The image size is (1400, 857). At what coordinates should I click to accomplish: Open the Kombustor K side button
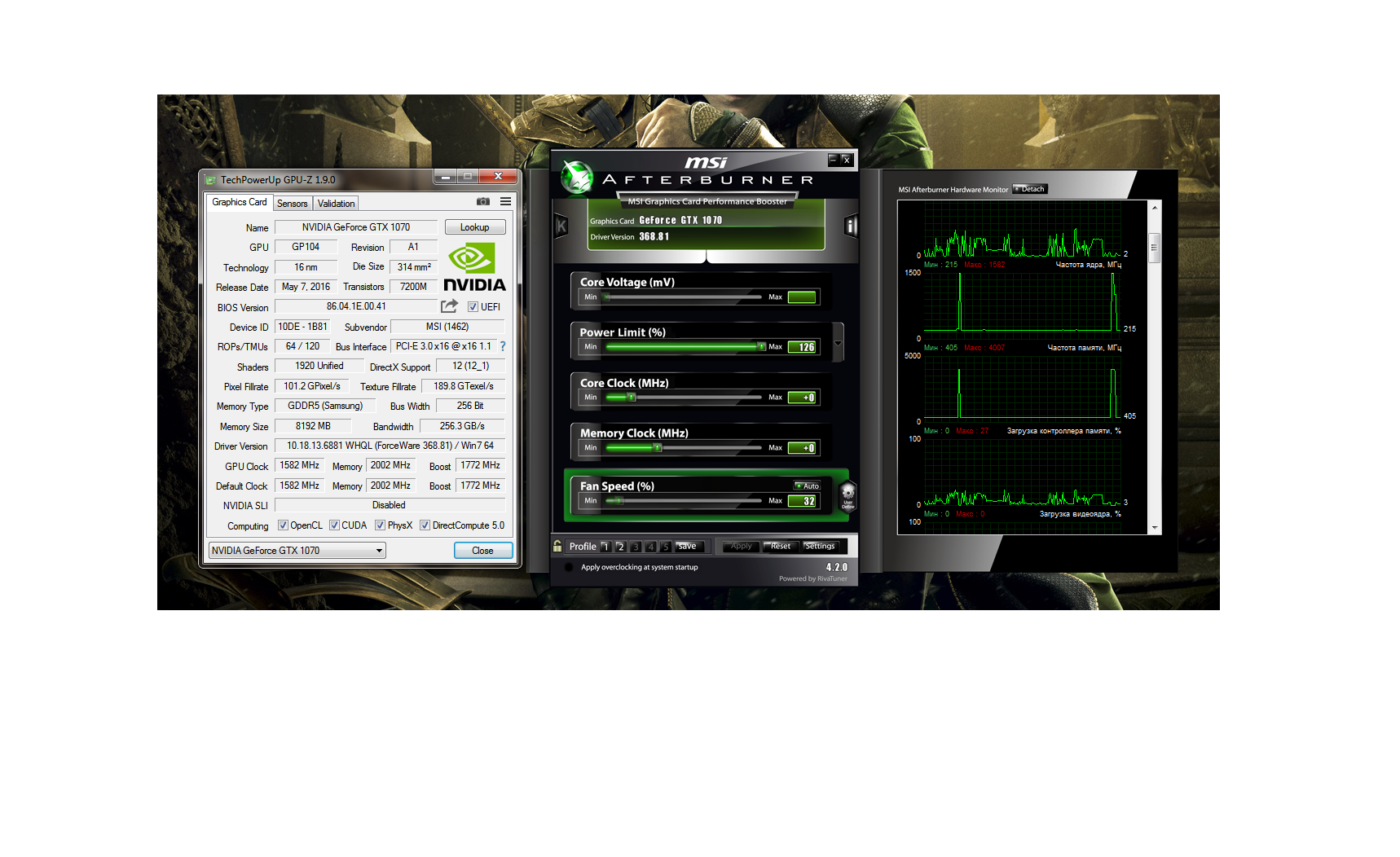click(x=561, y=226)
